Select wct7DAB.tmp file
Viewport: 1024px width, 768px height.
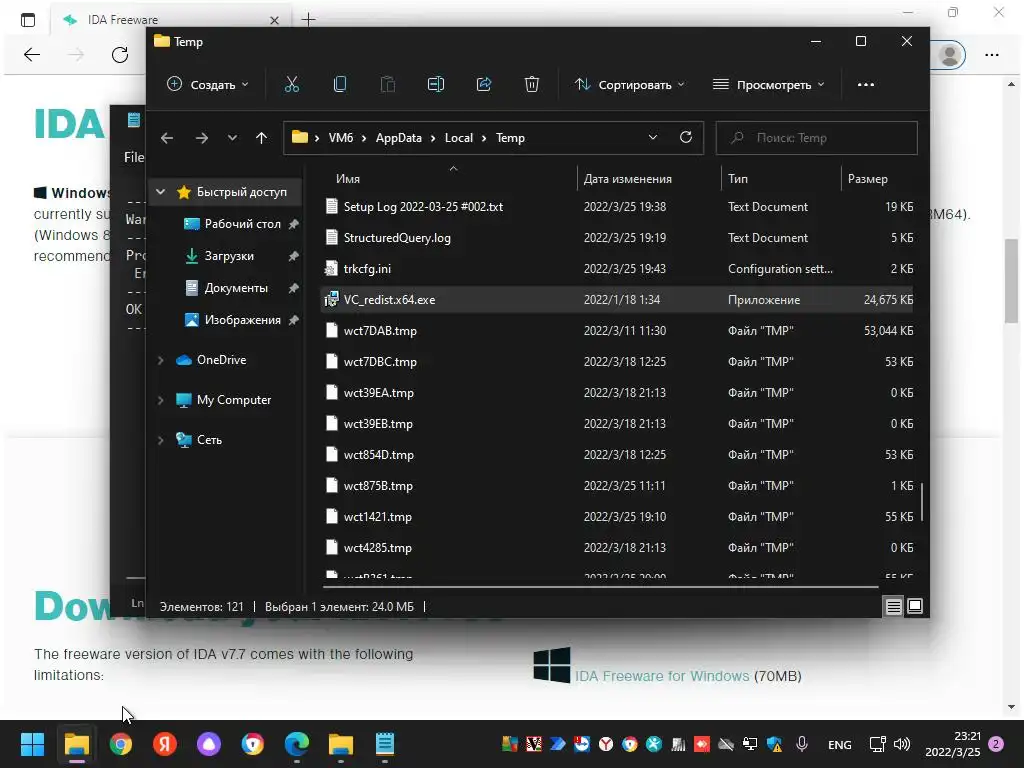click(616, 330)
